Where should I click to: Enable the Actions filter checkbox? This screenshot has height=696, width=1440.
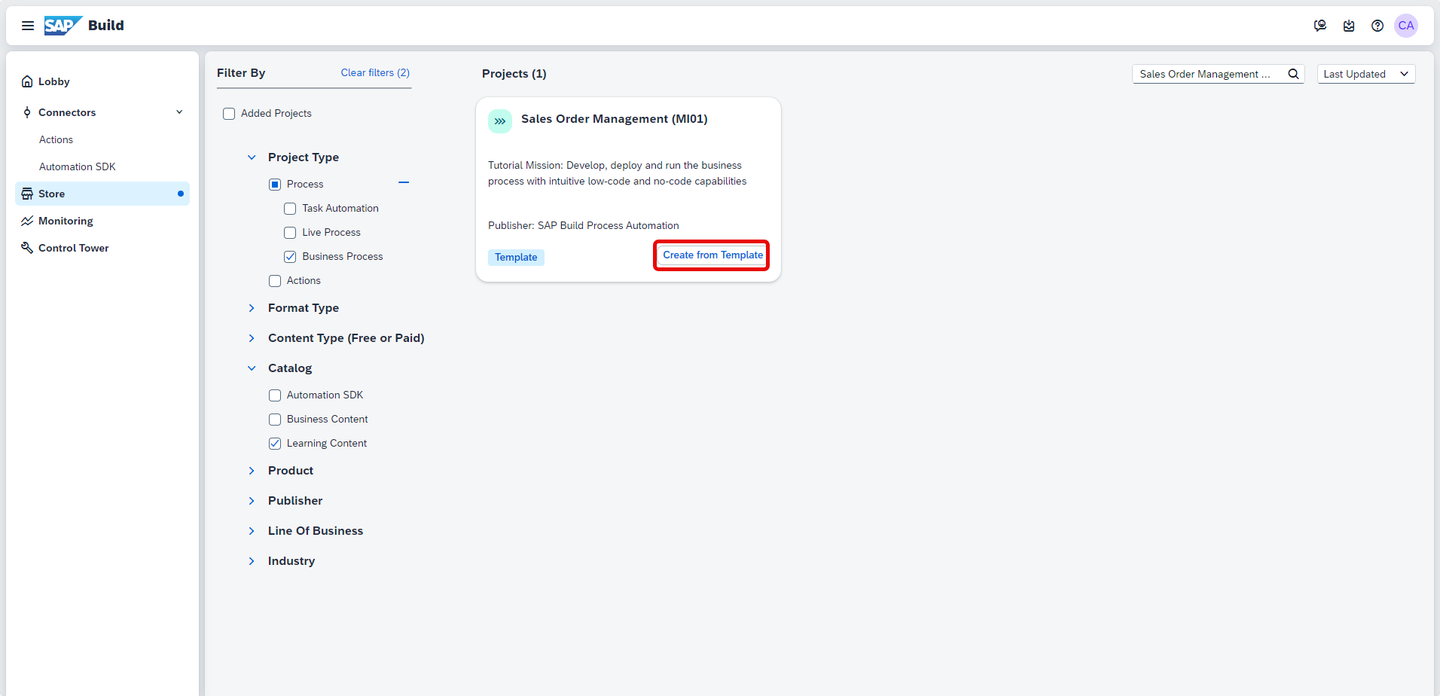275,281
